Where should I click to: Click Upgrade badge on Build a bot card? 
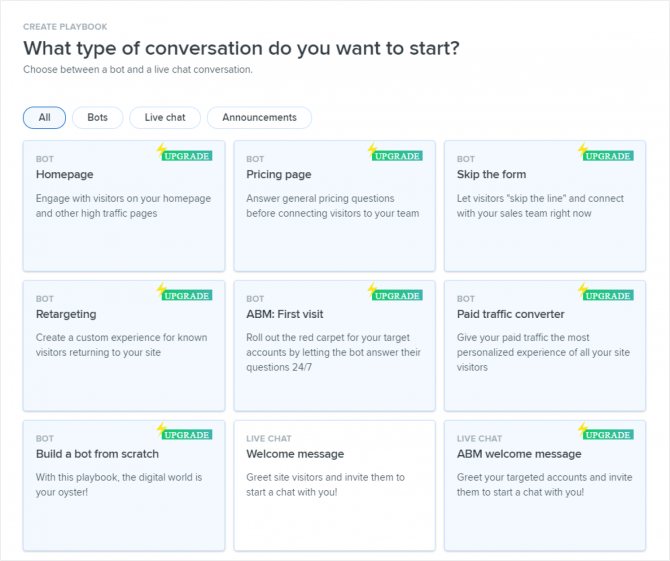(187, 436)
